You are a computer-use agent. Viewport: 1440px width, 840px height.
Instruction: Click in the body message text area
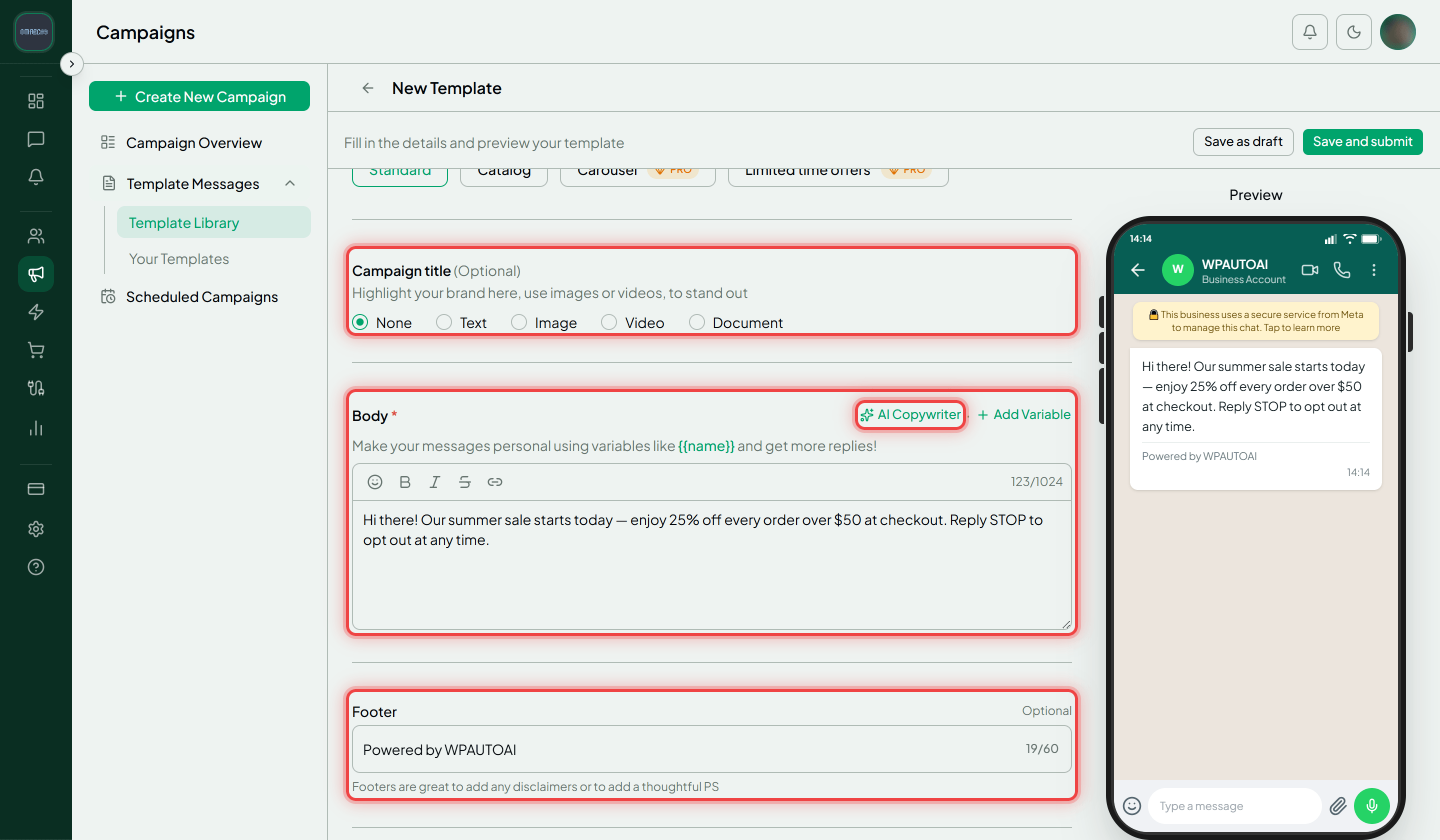point(711,564)
